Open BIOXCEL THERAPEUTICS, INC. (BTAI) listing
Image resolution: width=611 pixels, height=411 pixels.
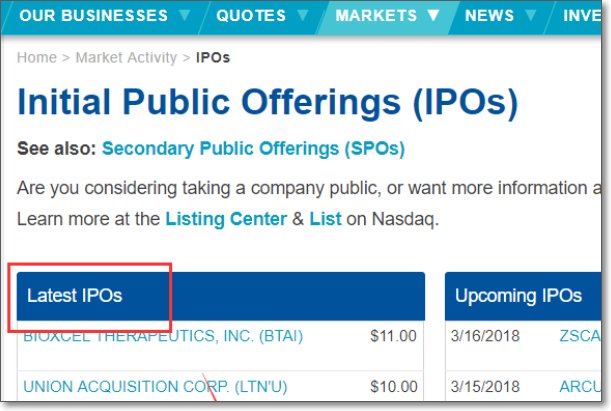coord(163,335)
